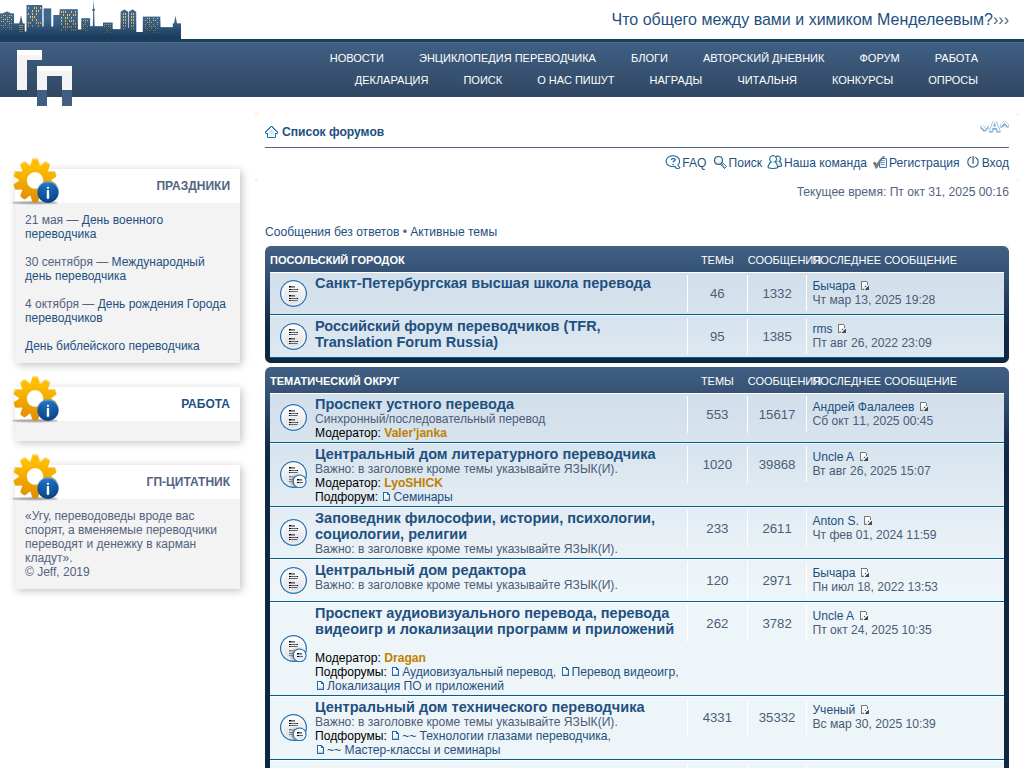
Task: Click the home icon beside Список форумов
Action: (x=271, y=132)
